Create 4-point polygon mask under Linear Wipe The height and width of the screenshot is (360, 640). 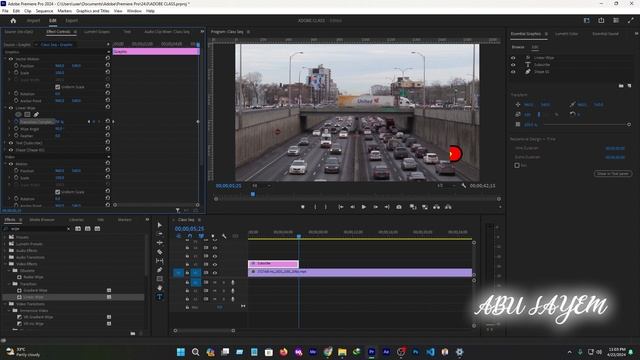tap(27, 115)
